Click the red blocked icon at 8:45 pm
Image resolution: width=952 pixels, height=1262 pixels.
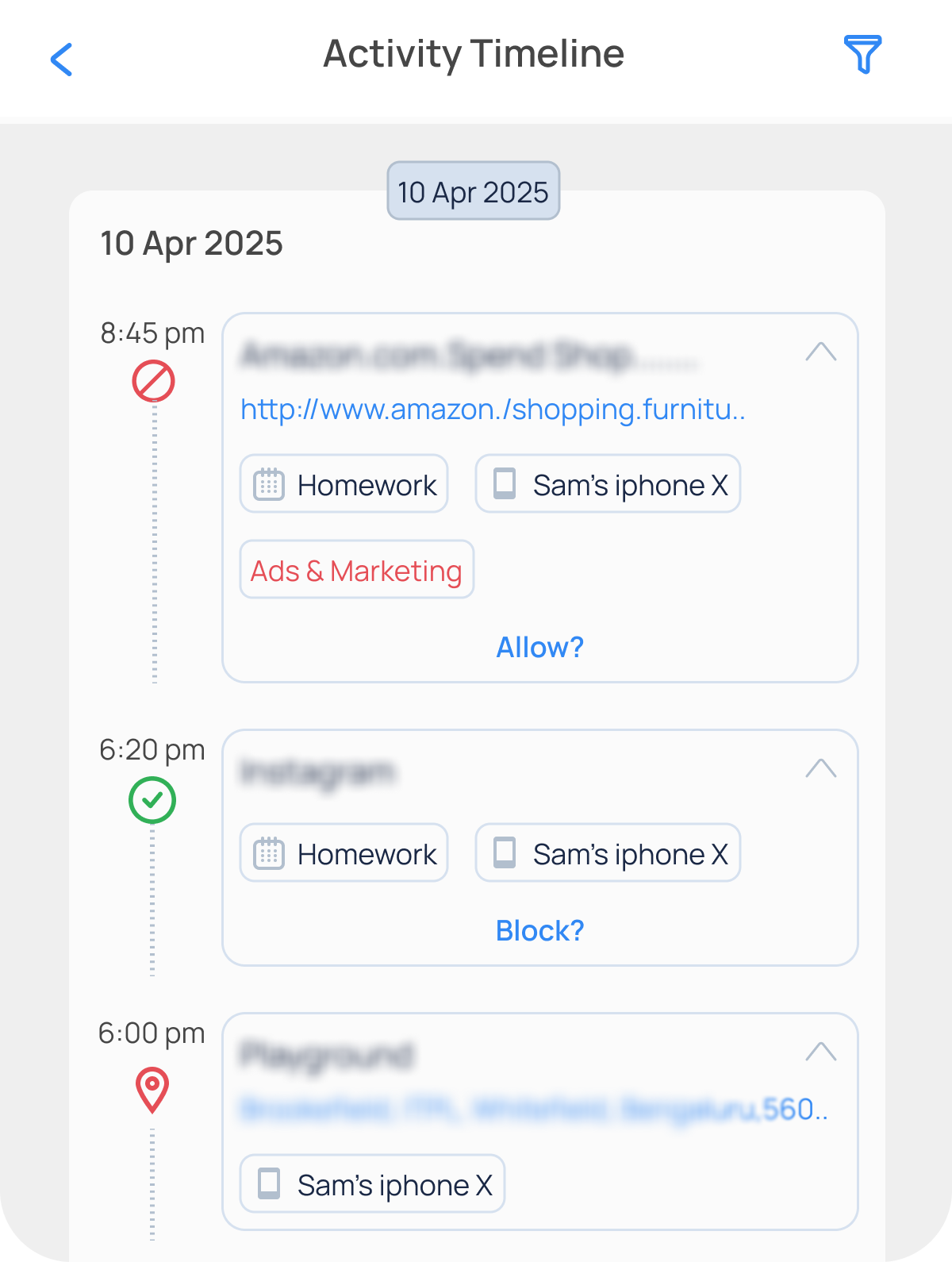pos(153,382)
